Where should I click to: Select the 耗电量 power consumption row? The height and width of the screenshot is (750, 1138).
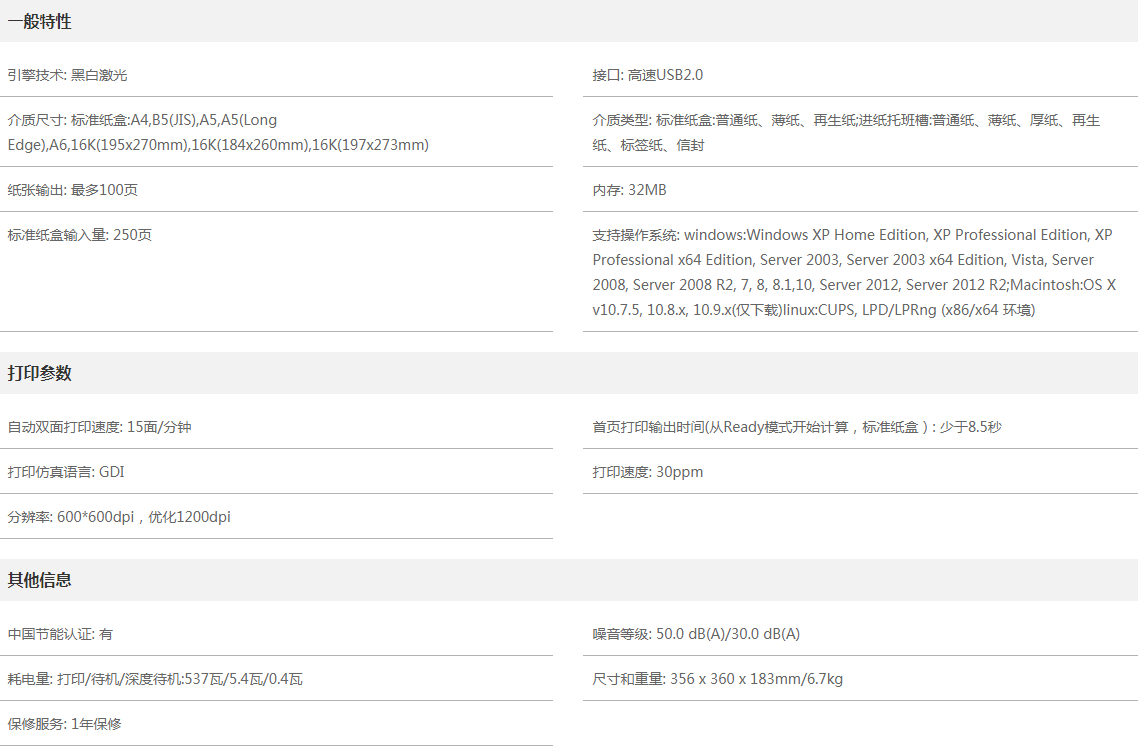pos(155,679)
